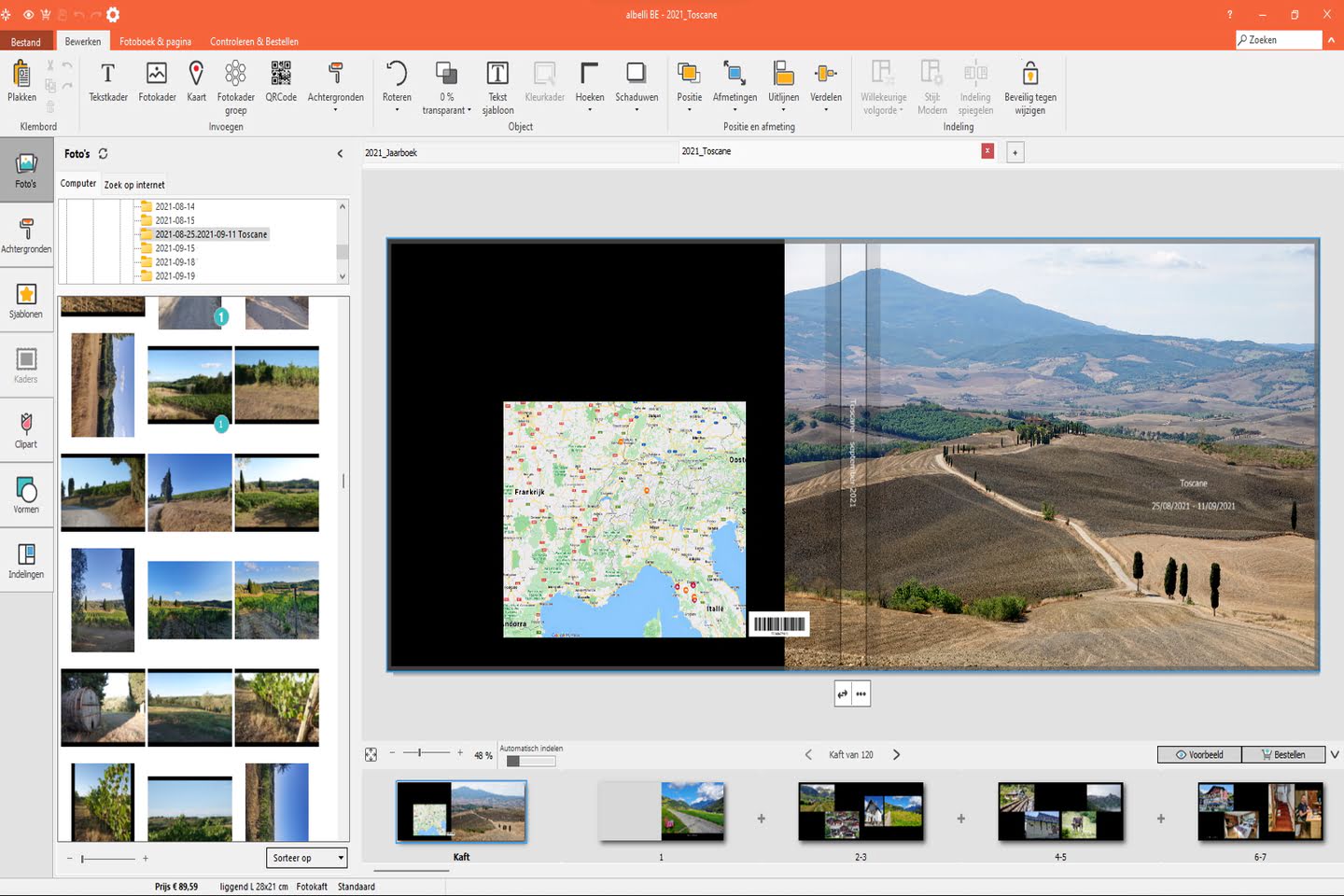Select folder 2021-09-18
This screenshot has width=1344, height=896.
coord(175,262)
